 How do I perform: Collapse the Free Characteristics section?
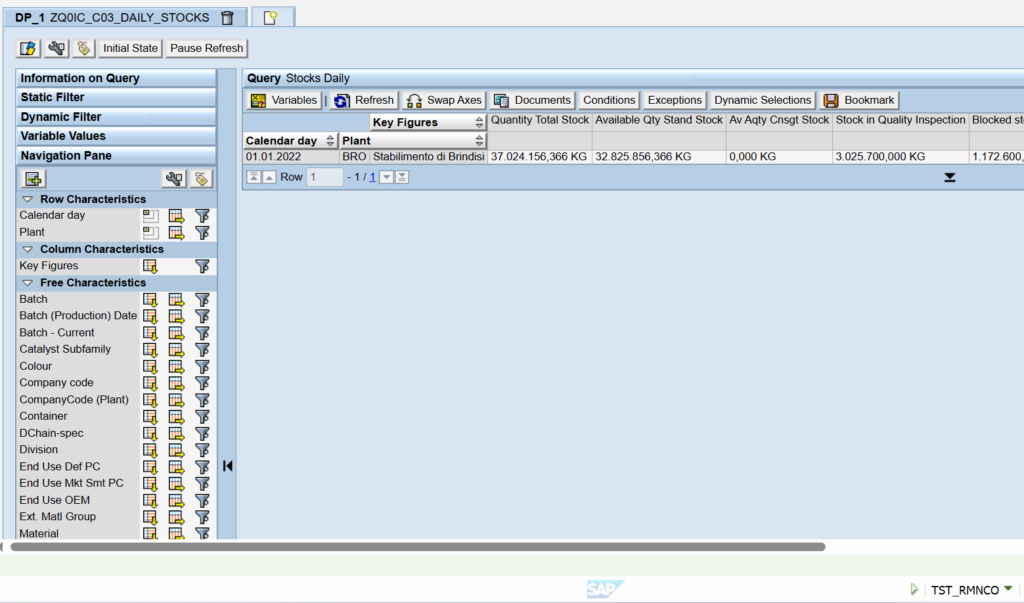28,283
